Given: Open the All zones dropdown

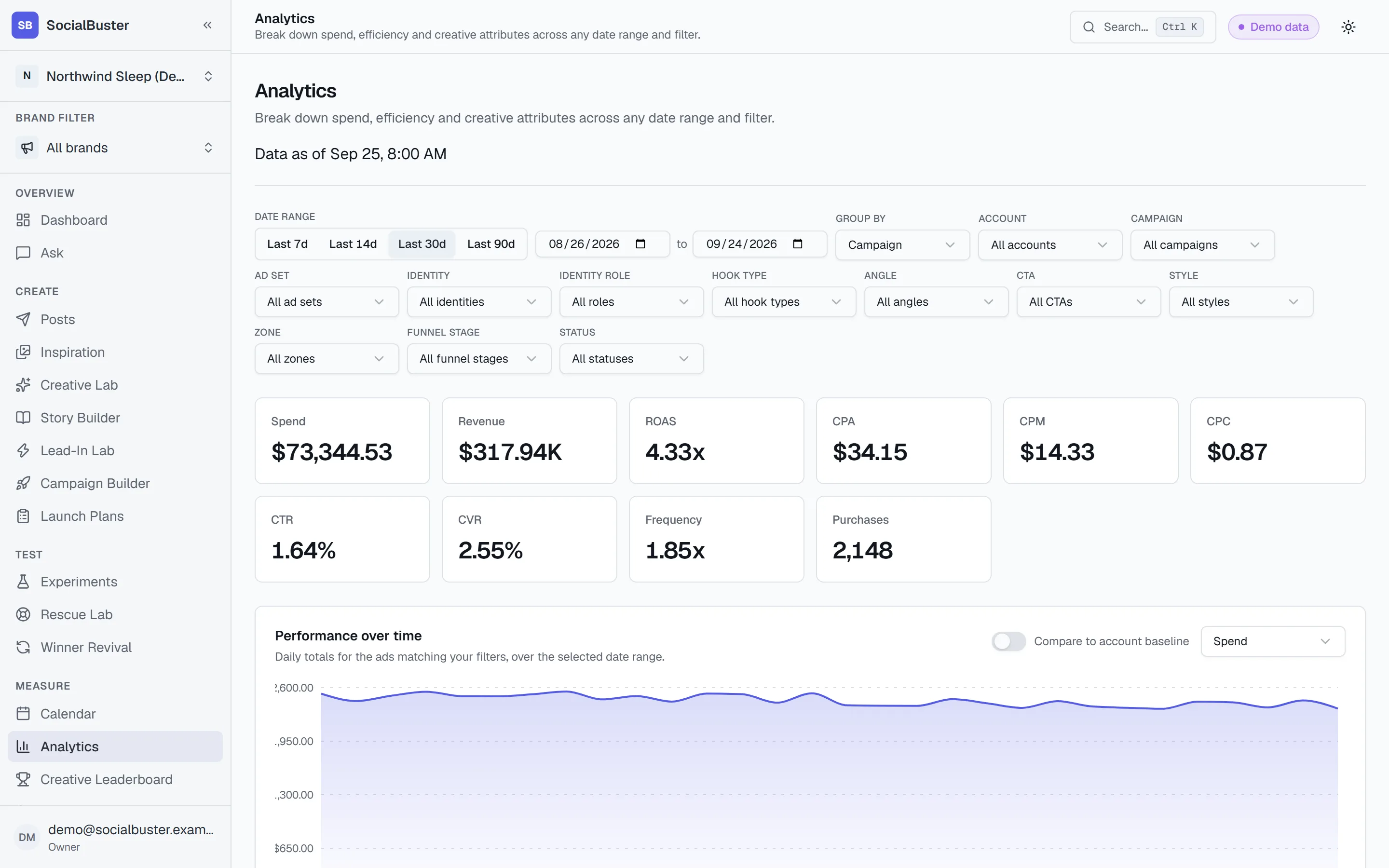Looking at the screenshot, I should point(327,358).
